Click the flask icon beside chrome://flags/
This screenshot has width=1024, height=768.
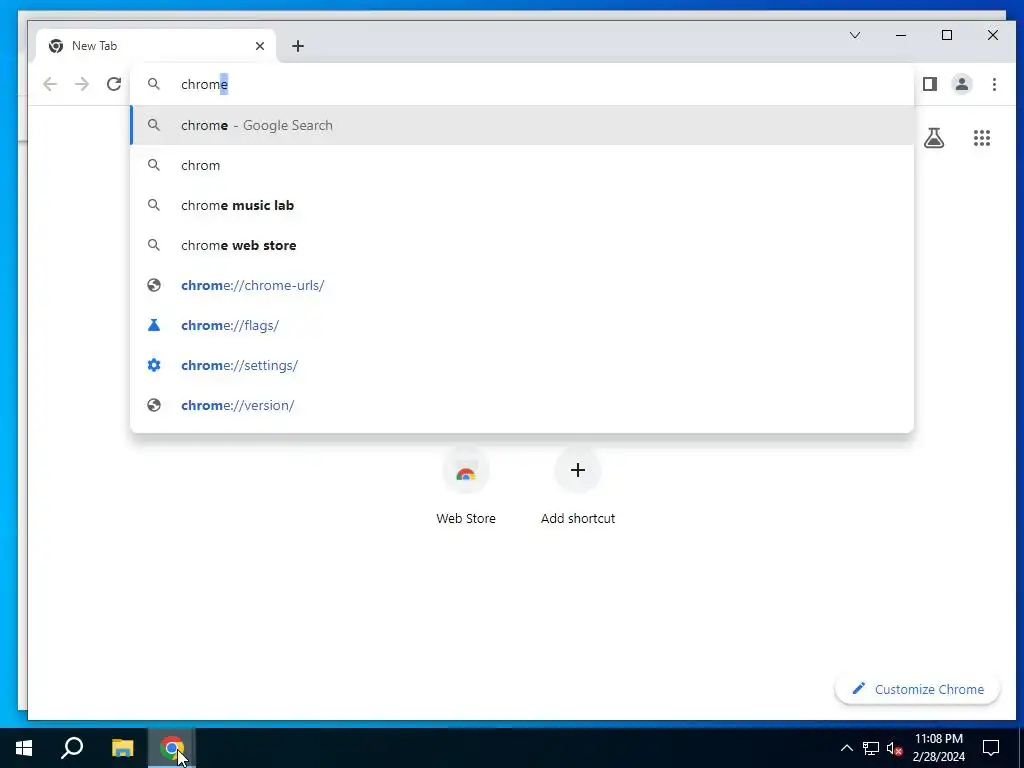[x=153, y=325]
